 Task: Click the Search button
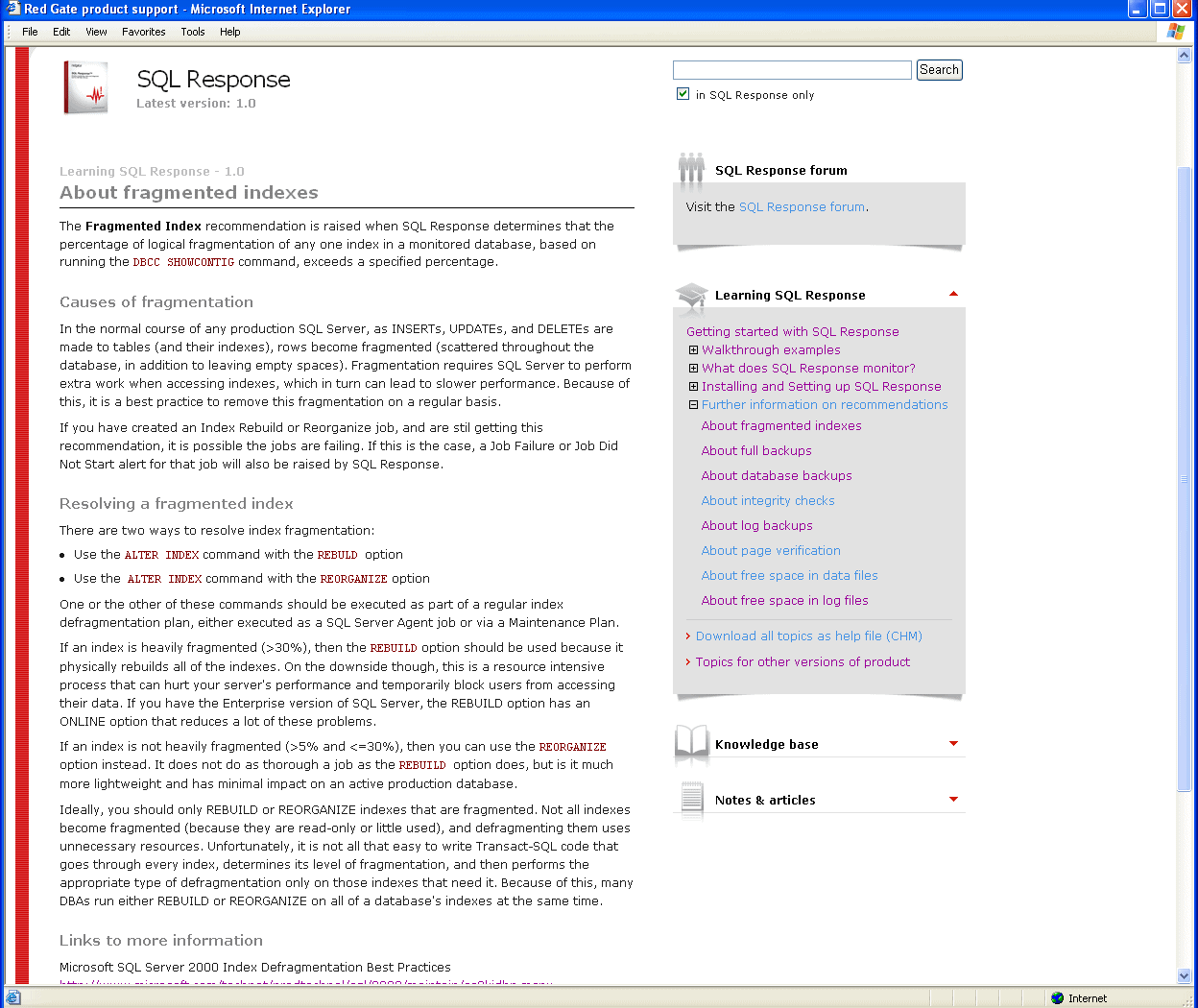pyautogui.click(x=939, y=70)
